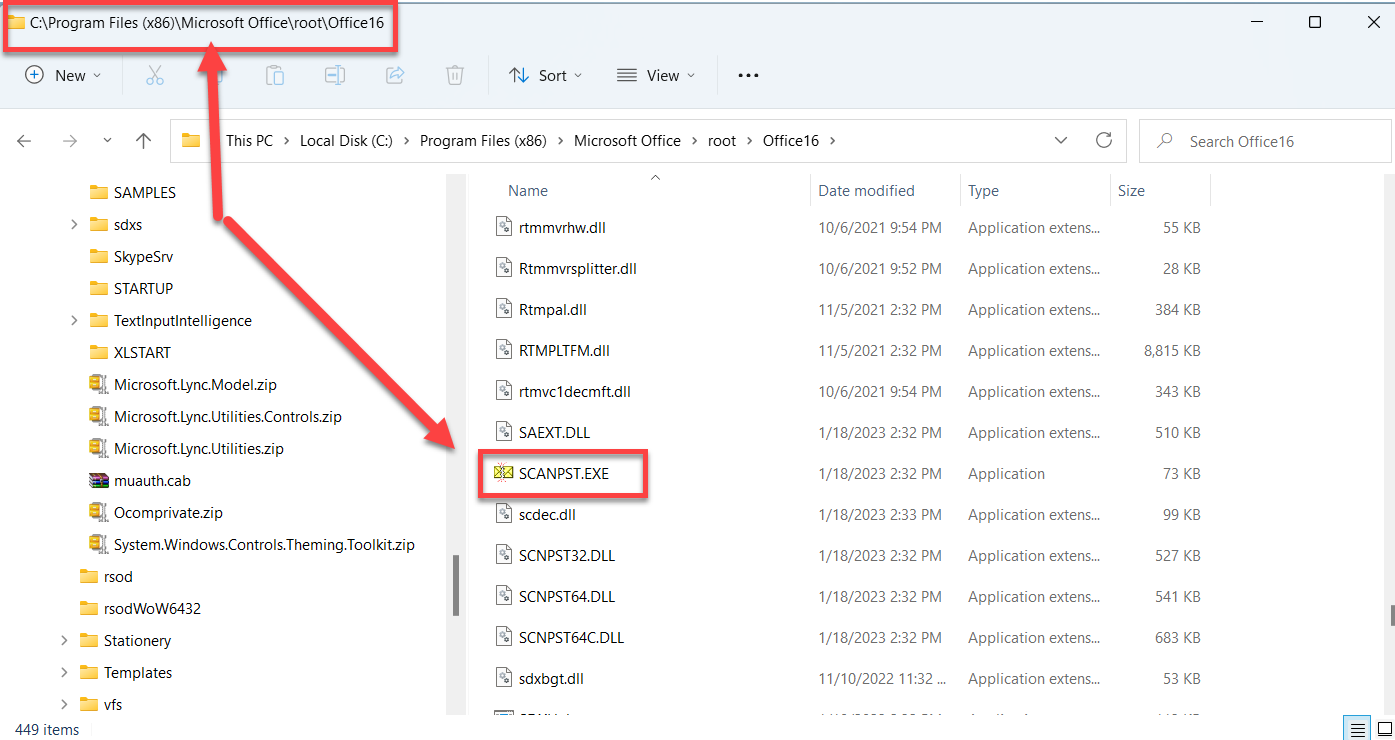Click the Rtmpal.dll file icon
Image resolution: width=1395 pixels, height=740 pixels.
504,309
